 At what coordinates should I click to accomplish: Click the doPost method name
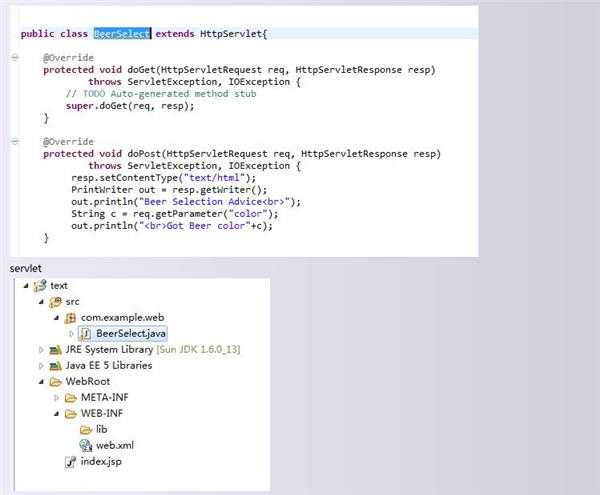point(144,153)
